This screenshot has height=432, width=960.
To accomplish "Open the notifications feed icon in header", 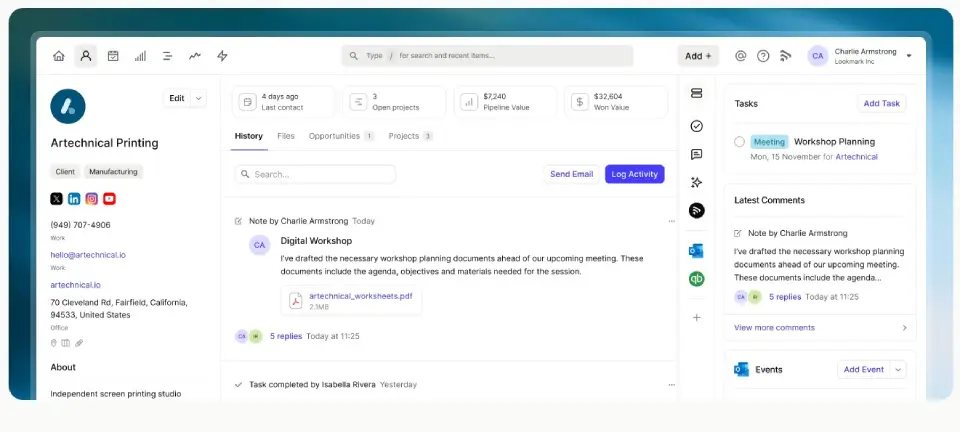I will [786, 56].
